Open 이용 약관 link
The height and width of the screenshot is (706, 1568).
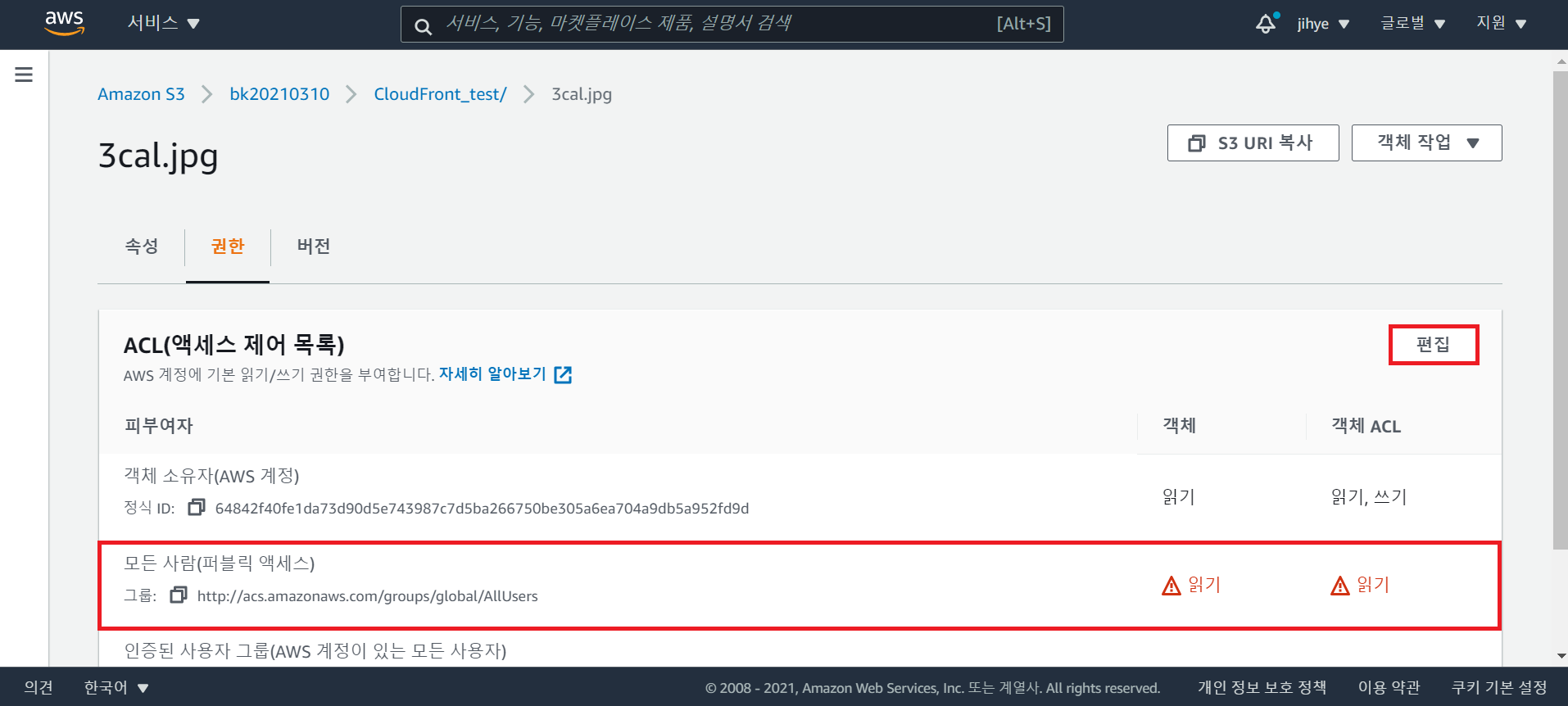click(x=1389, y=687)
